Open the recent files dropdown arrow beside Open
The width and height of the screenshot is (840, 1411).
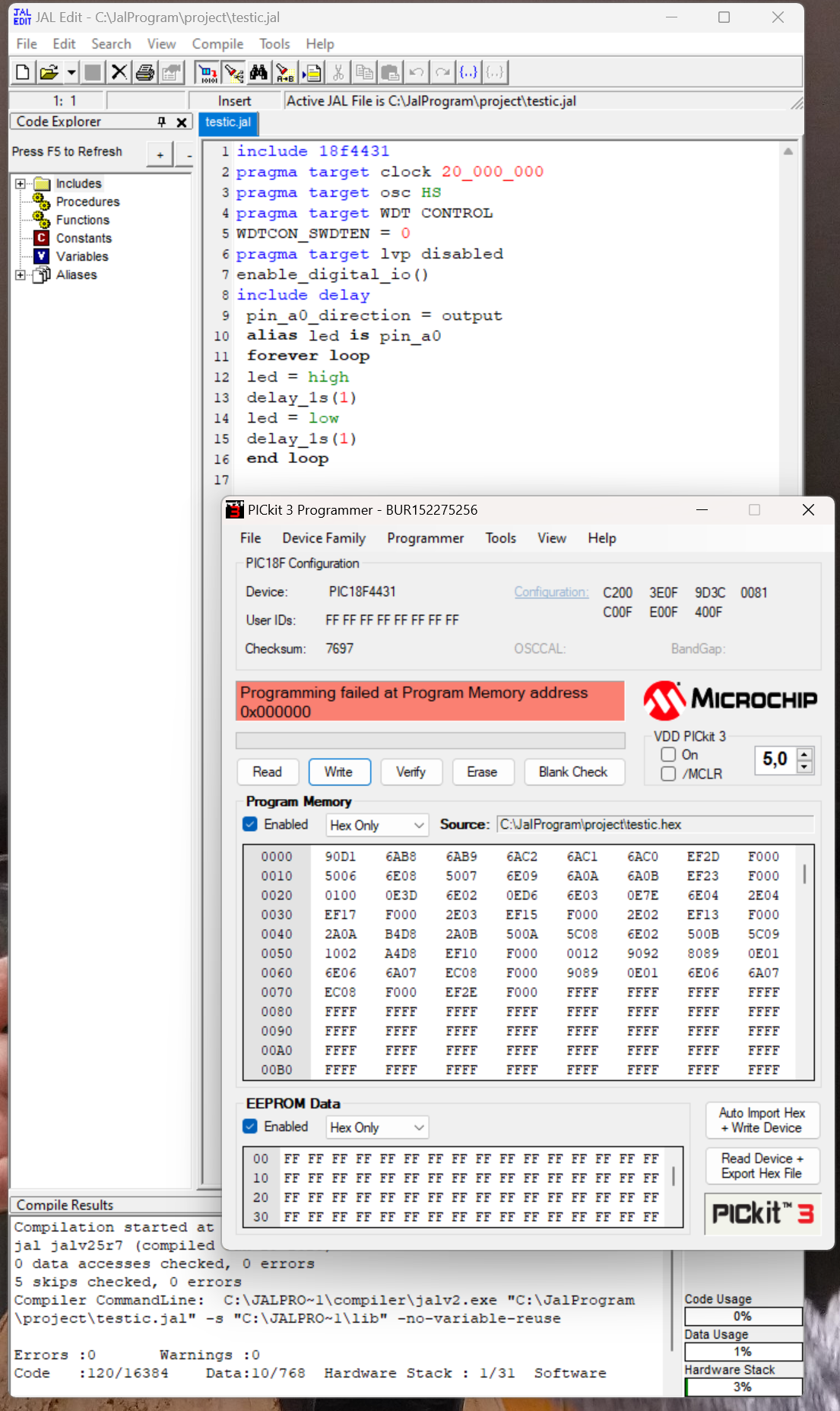(x=71, y=72)
